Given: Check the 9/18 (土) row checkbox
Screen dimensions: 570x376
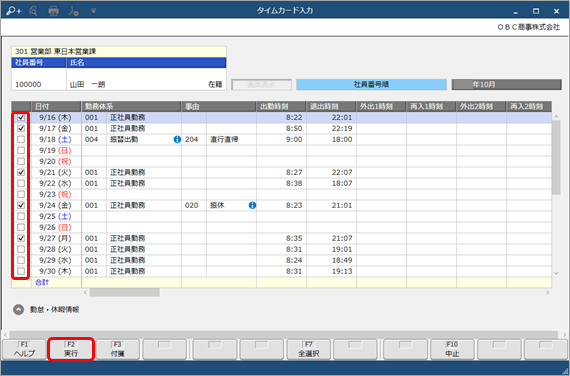Looking at the screenshot, I should [21, 139].
